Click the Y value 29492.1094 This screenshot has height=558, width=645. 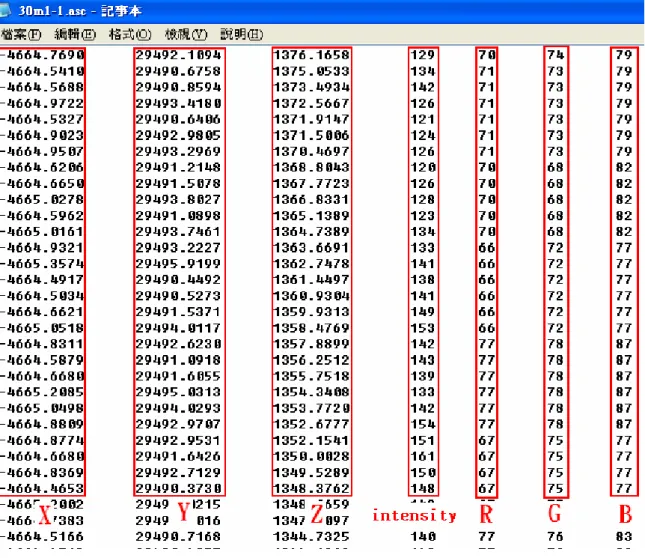(x=179, y=55)
